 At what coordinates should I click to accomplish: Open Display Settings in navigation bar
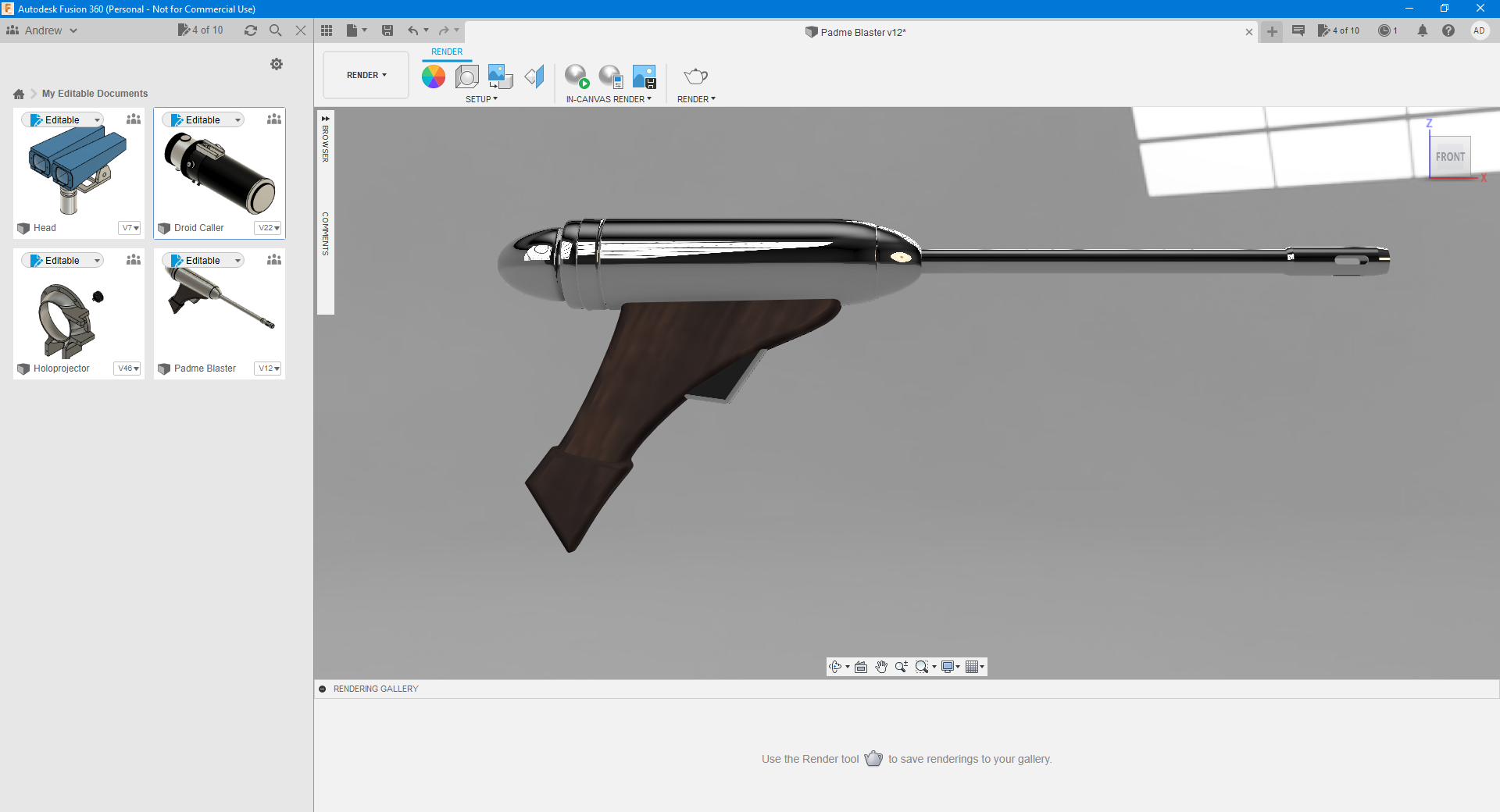tap(950, 667)
